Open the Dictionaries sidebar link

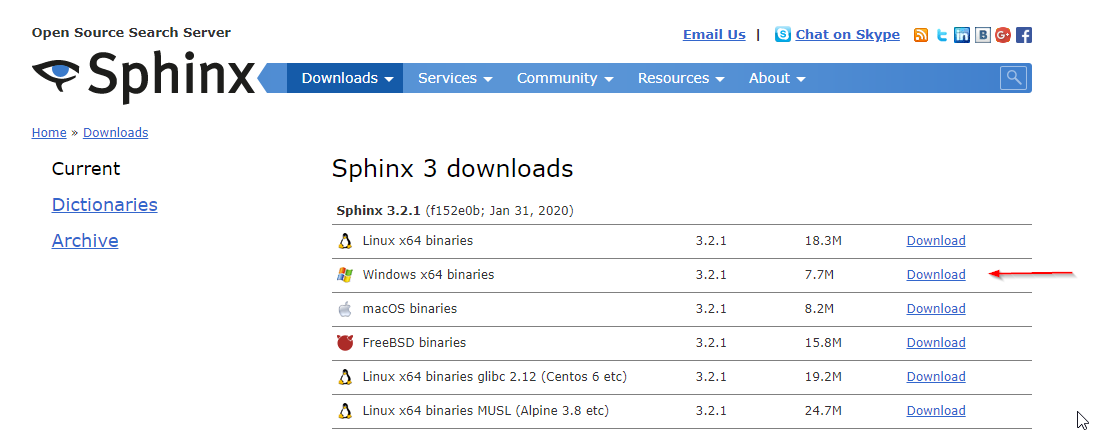[x=105, y=205]
